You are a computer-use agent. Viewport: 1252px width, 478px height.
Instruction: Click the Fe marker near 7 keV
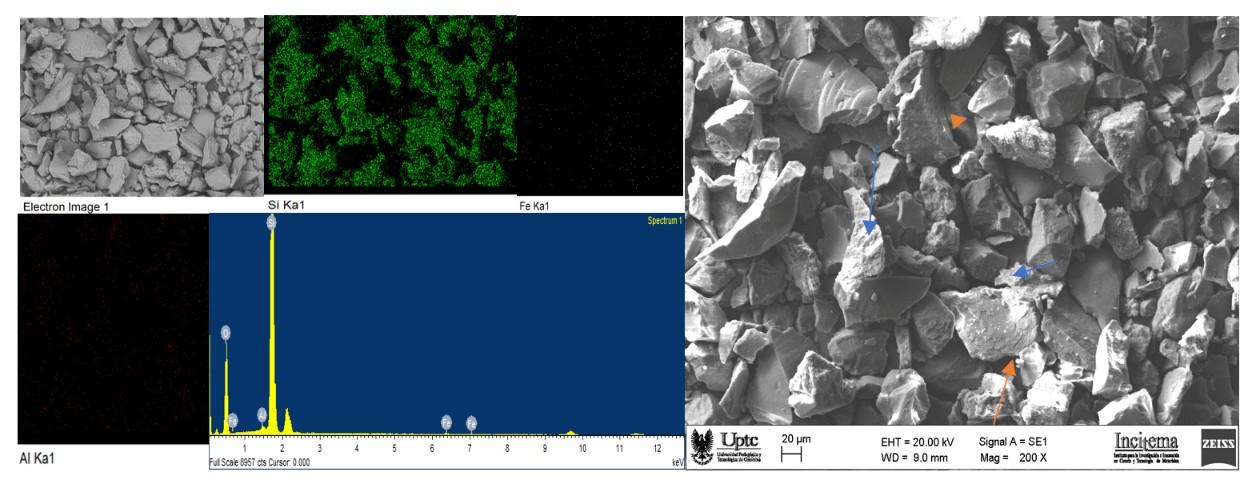click(471, 422)
